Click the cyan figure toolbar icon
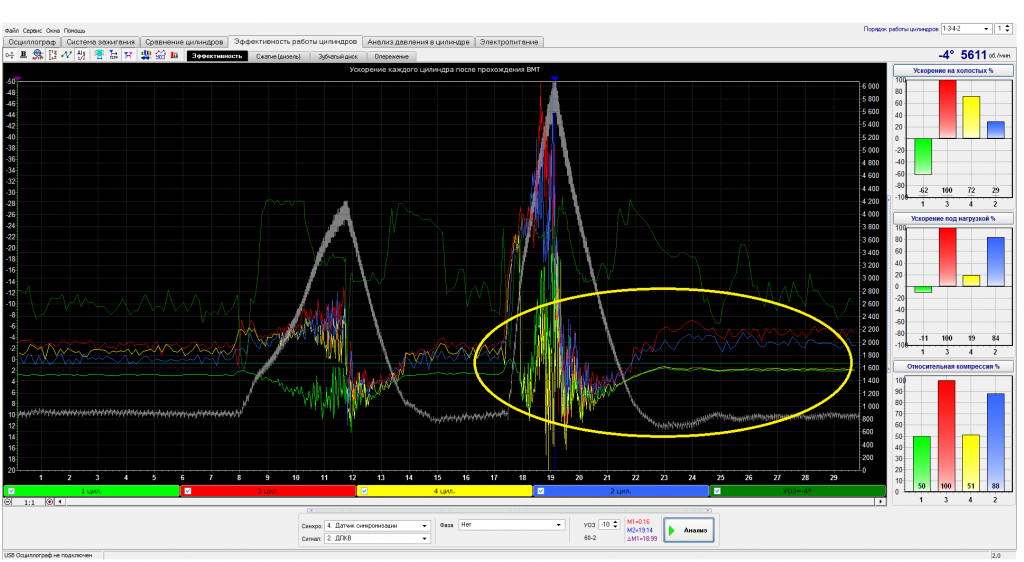The width and height of the screenshot is (1024, 562). click(x=99, y=55)
